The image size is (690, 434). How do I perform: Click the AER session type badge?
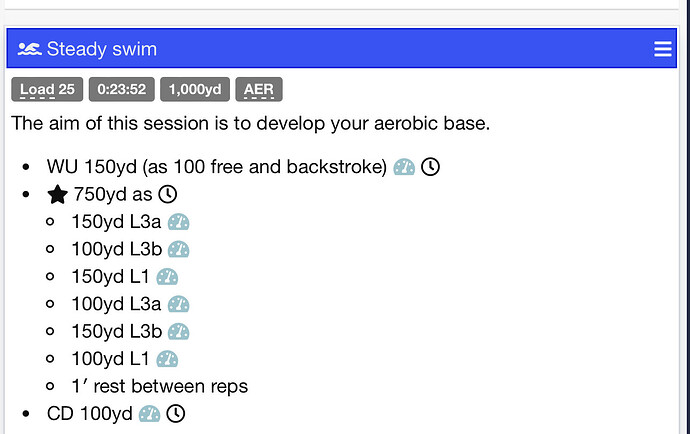tap(259, 90)
